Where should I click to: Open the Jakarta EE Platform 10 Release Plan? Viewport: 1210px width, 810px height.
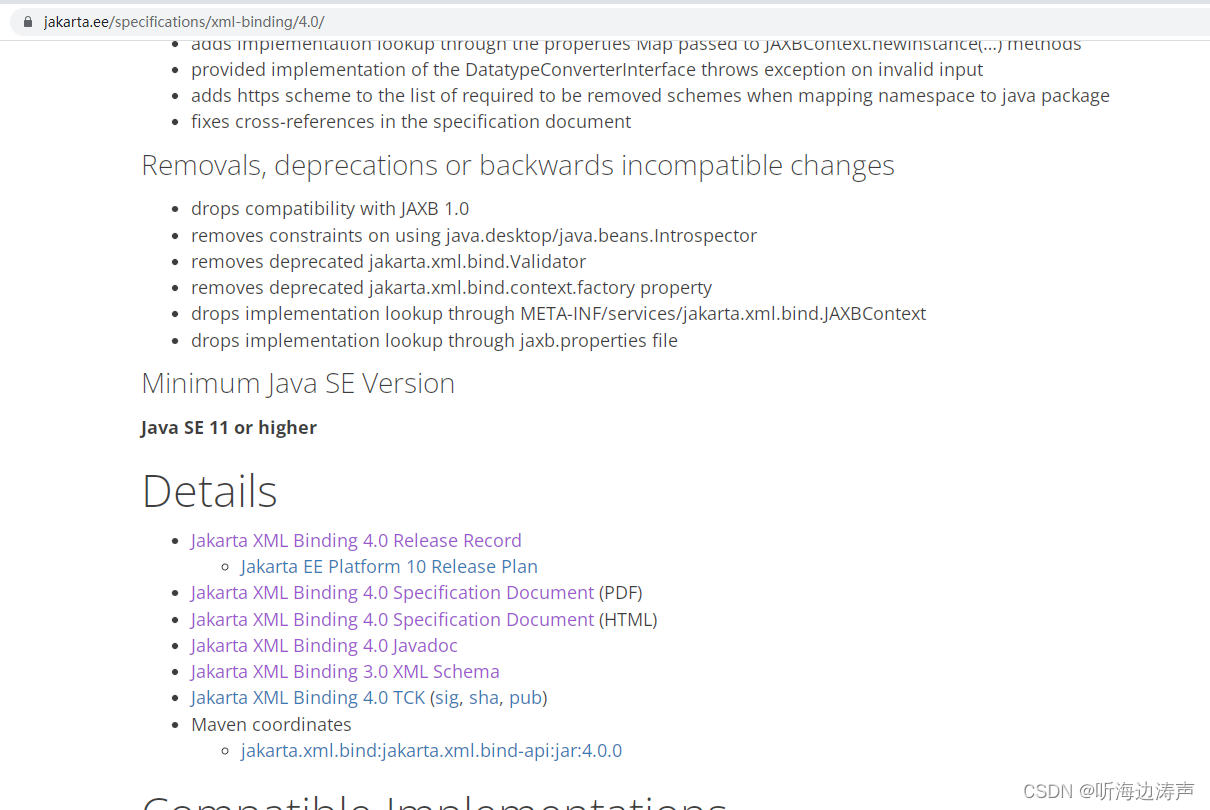tap(389, 566)
